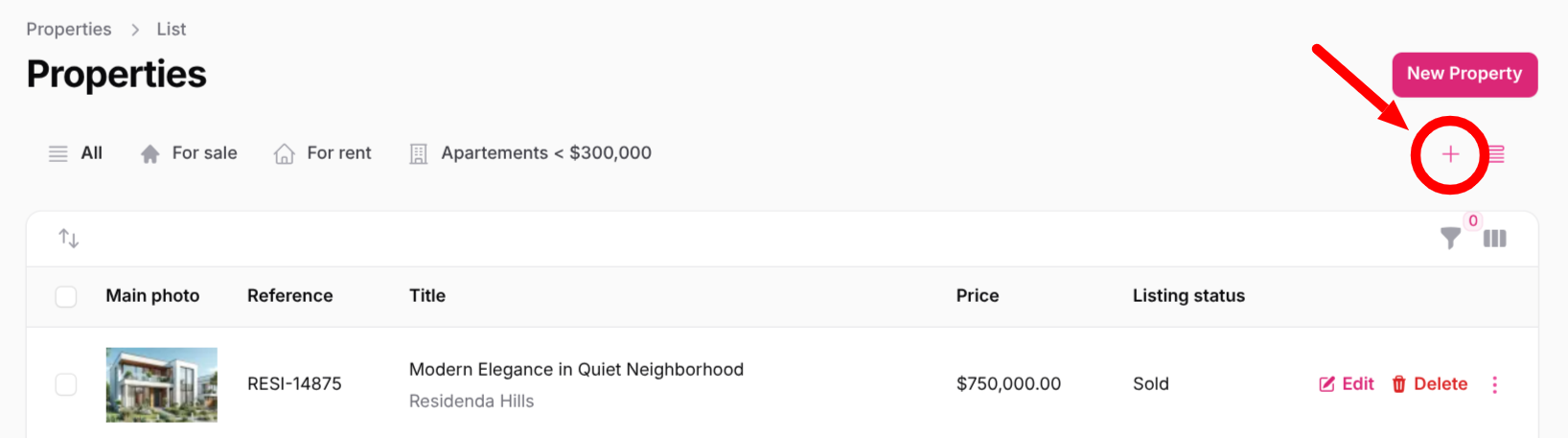The width and height of the screenshot is (1568, 438).
Task: Click the plus icon to add preset view
Action: click(1450, 154)
